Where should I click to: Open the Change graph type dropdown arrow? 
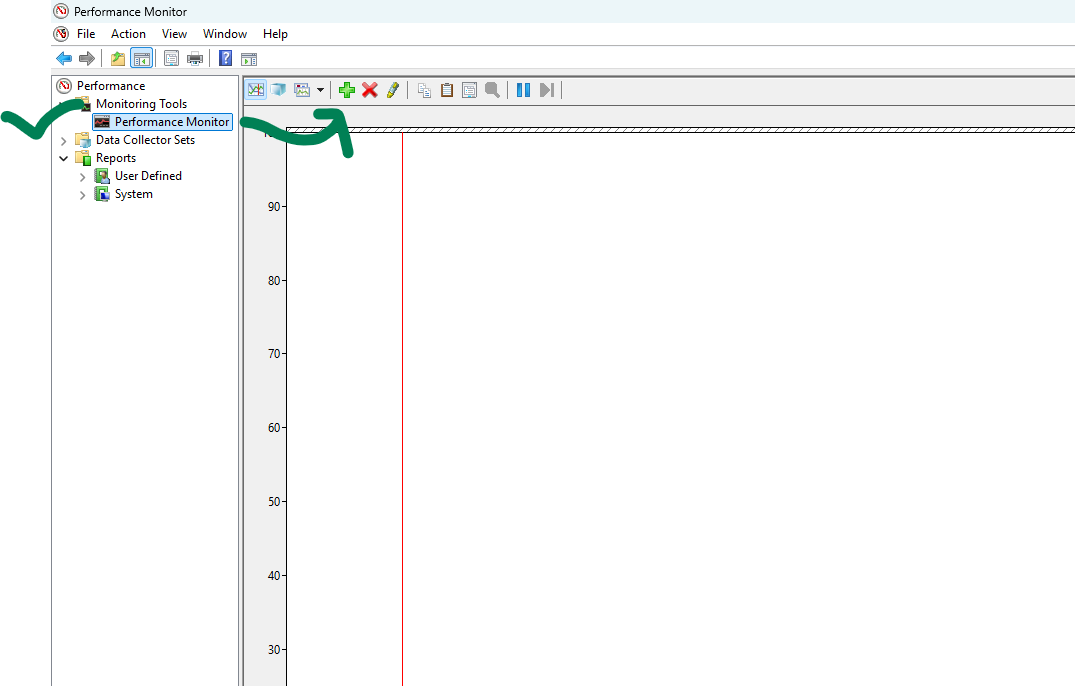tap(320, 90)
